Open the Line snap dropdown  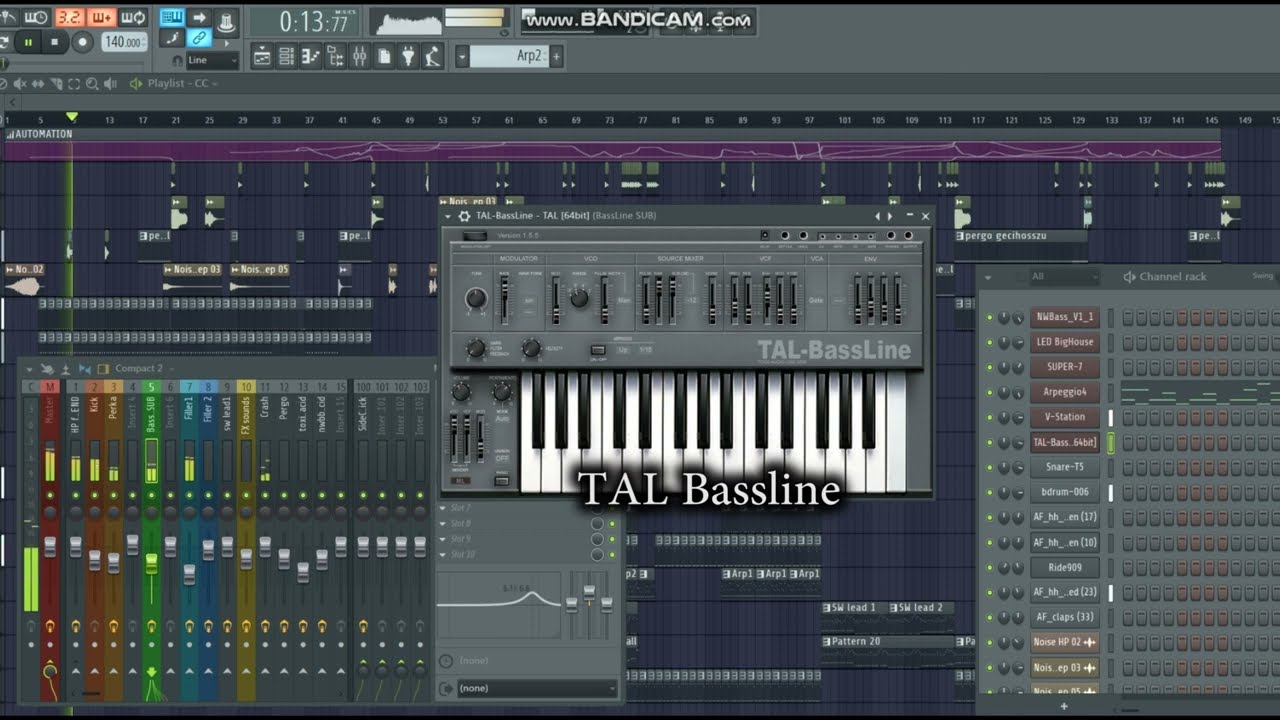(212, 60)
